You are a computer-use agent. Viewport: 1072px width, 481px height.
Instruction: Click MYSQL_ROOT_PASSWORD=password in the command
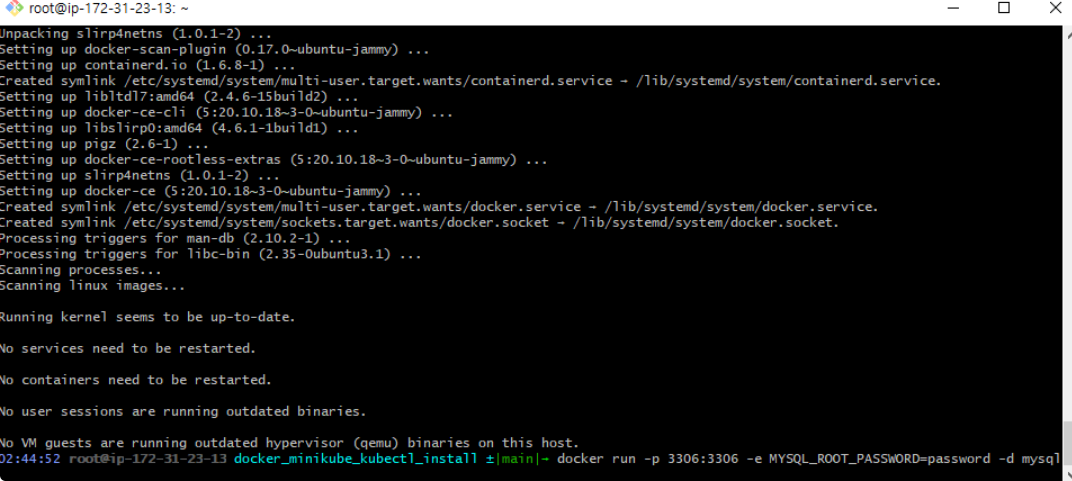[879, 458]
